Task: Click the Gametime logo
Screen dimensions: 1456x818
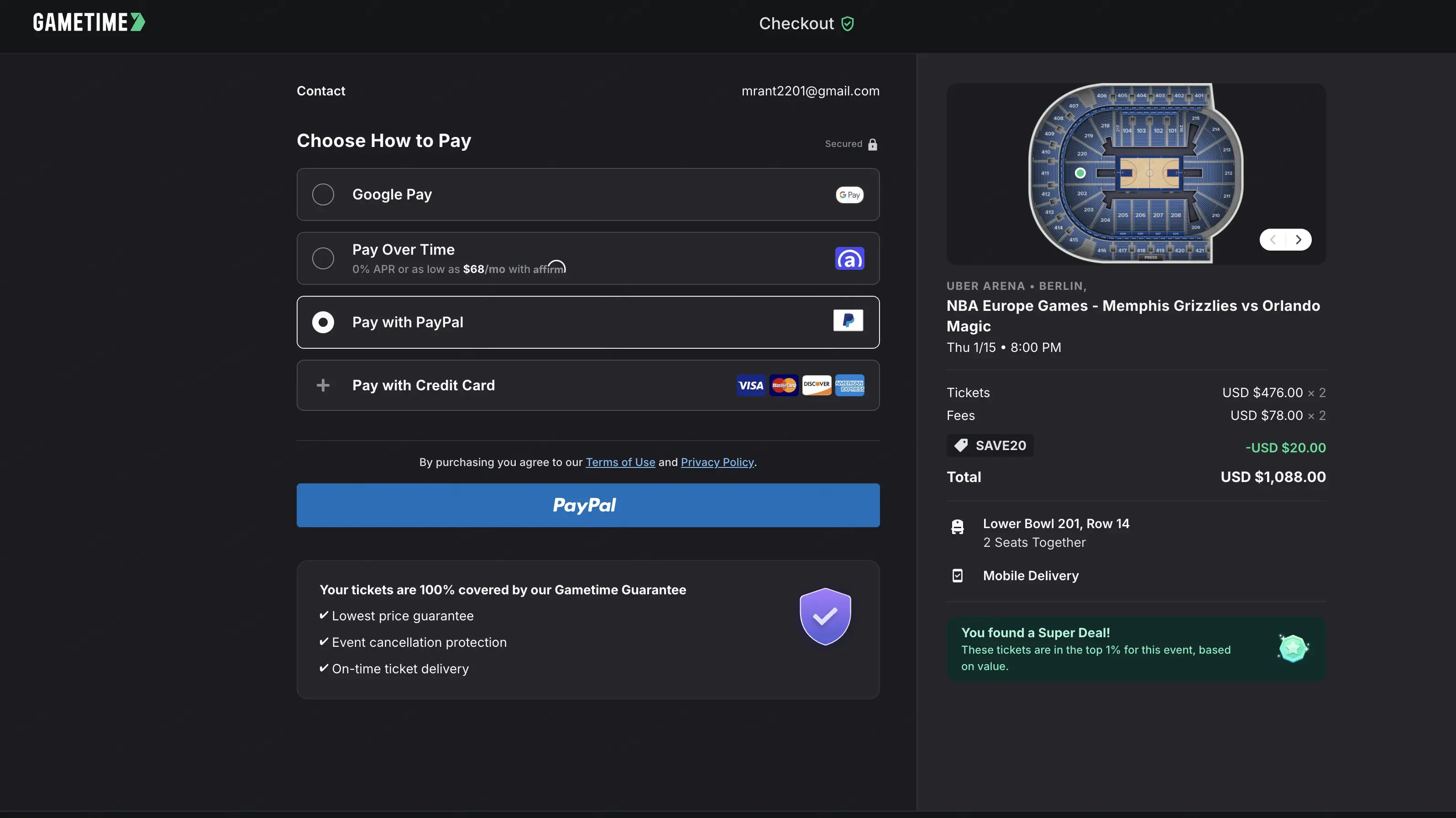Action: coord(89,23)
